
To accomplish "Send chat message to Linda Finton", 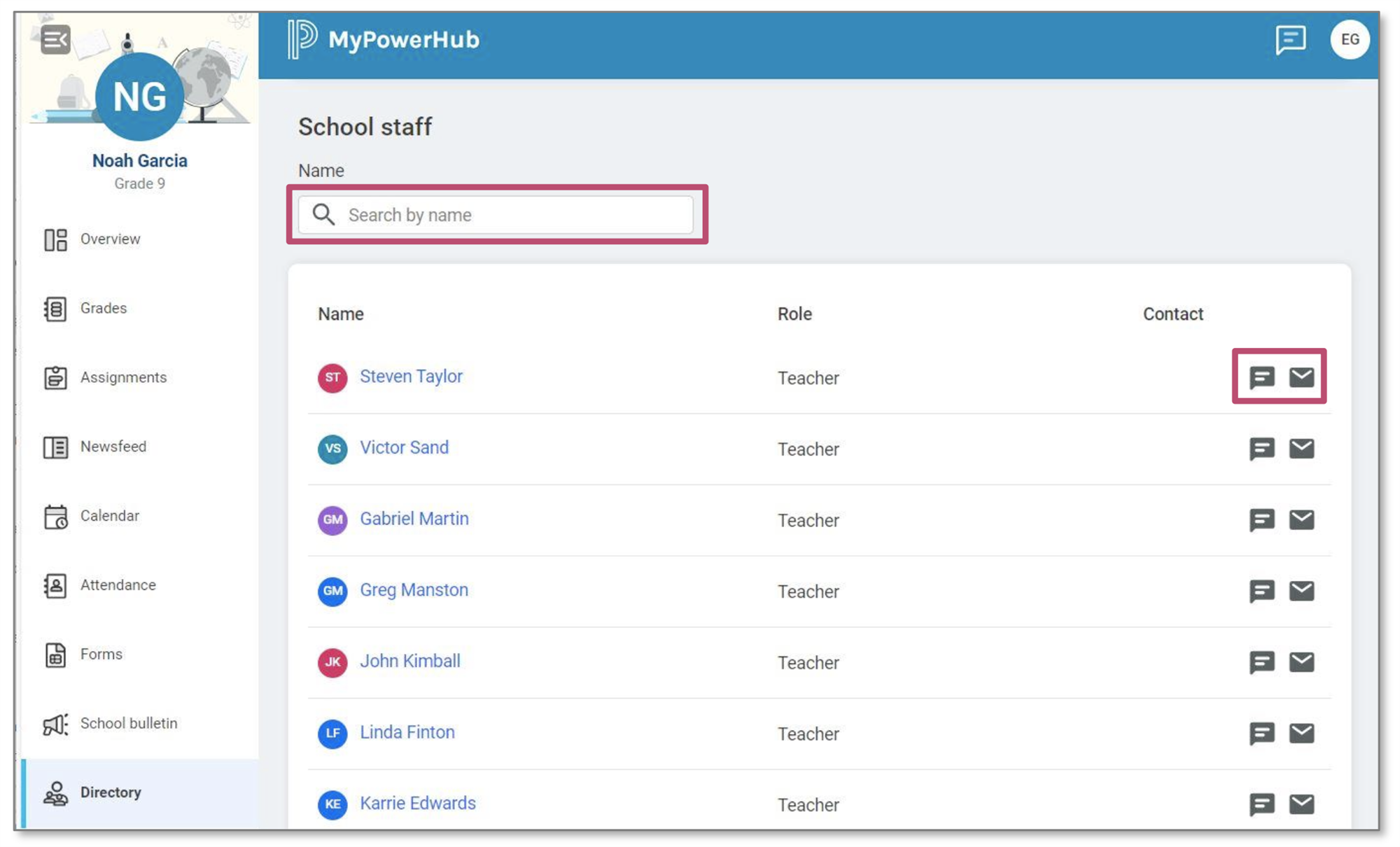I will pyautogui.click(x=1262, y=734).
